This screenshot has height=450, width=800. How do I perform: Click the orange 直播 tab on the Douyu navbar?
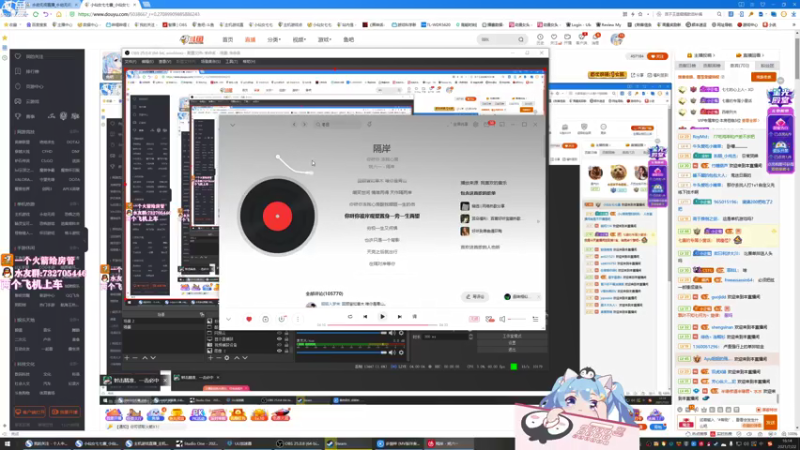(x=250, y=40)
